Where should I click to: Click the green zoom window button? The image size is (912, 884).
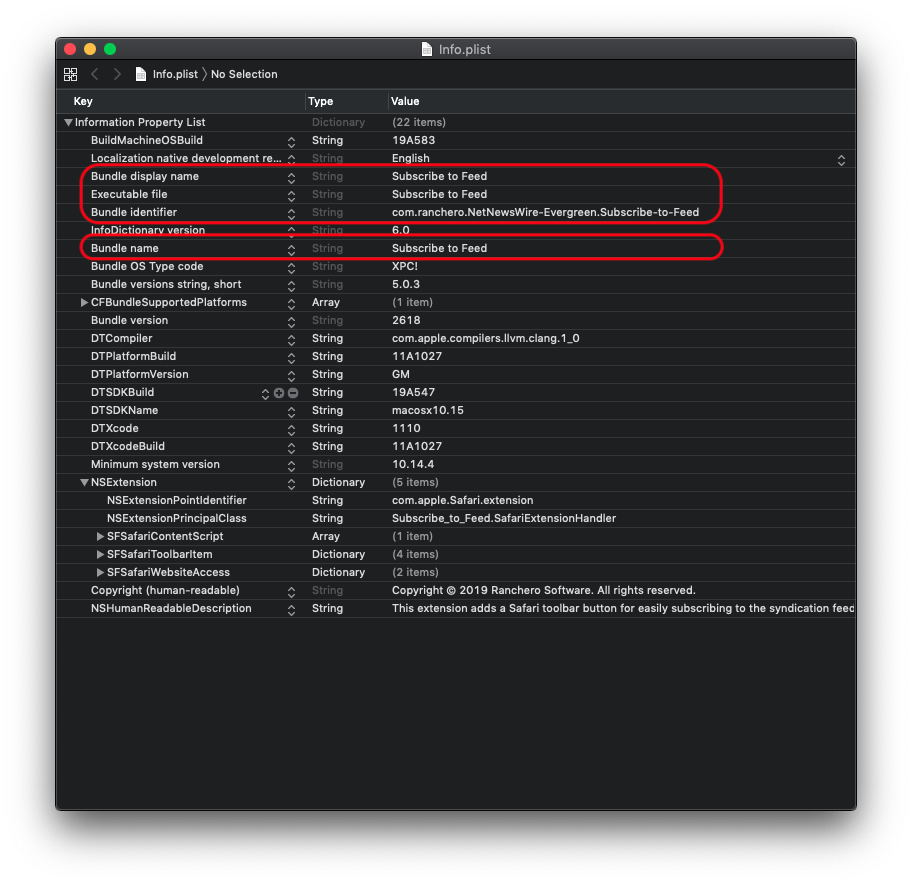pos(110,49)
